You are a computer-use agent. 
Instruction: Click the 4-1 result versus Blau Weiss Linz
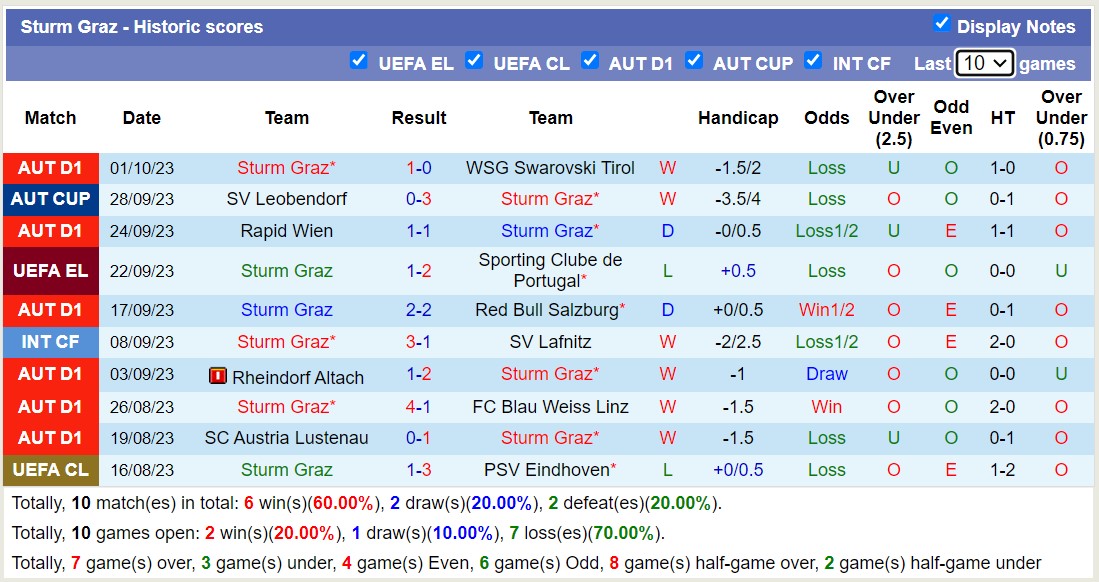click(x=418, y=407)
